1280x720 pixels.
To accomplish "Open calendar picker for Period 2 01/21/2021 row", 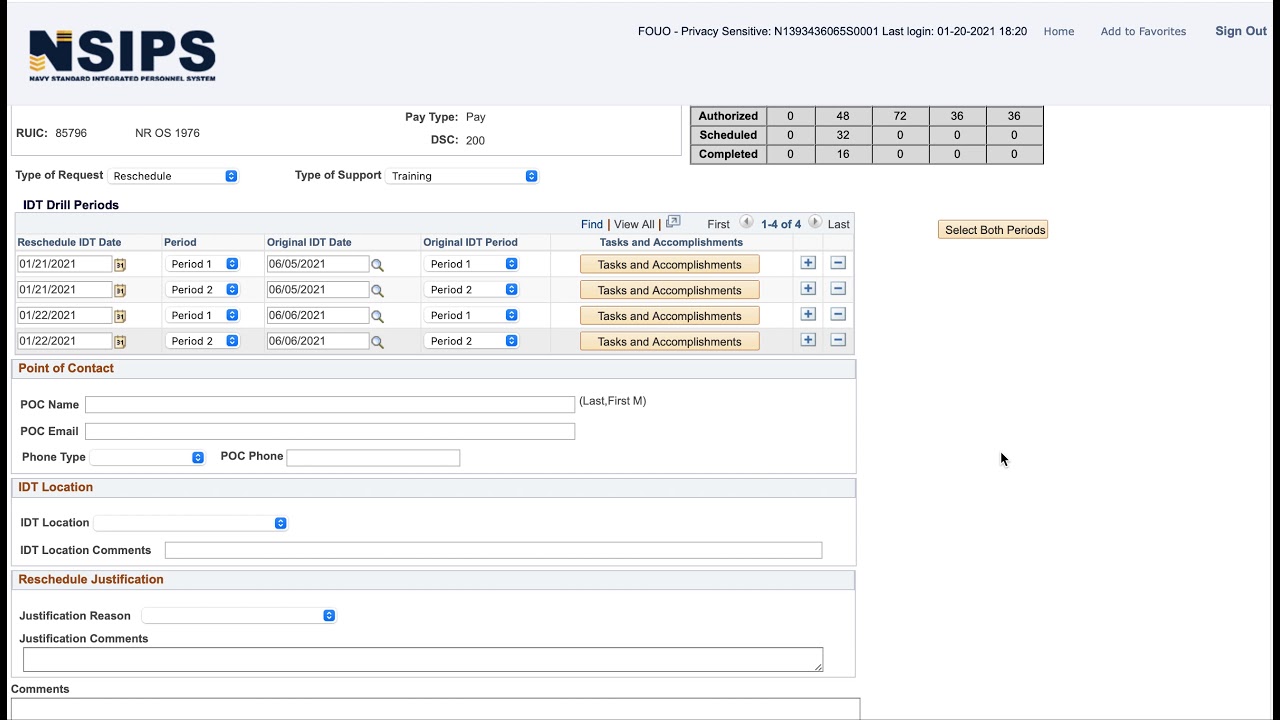I will (x=120, y=290).
